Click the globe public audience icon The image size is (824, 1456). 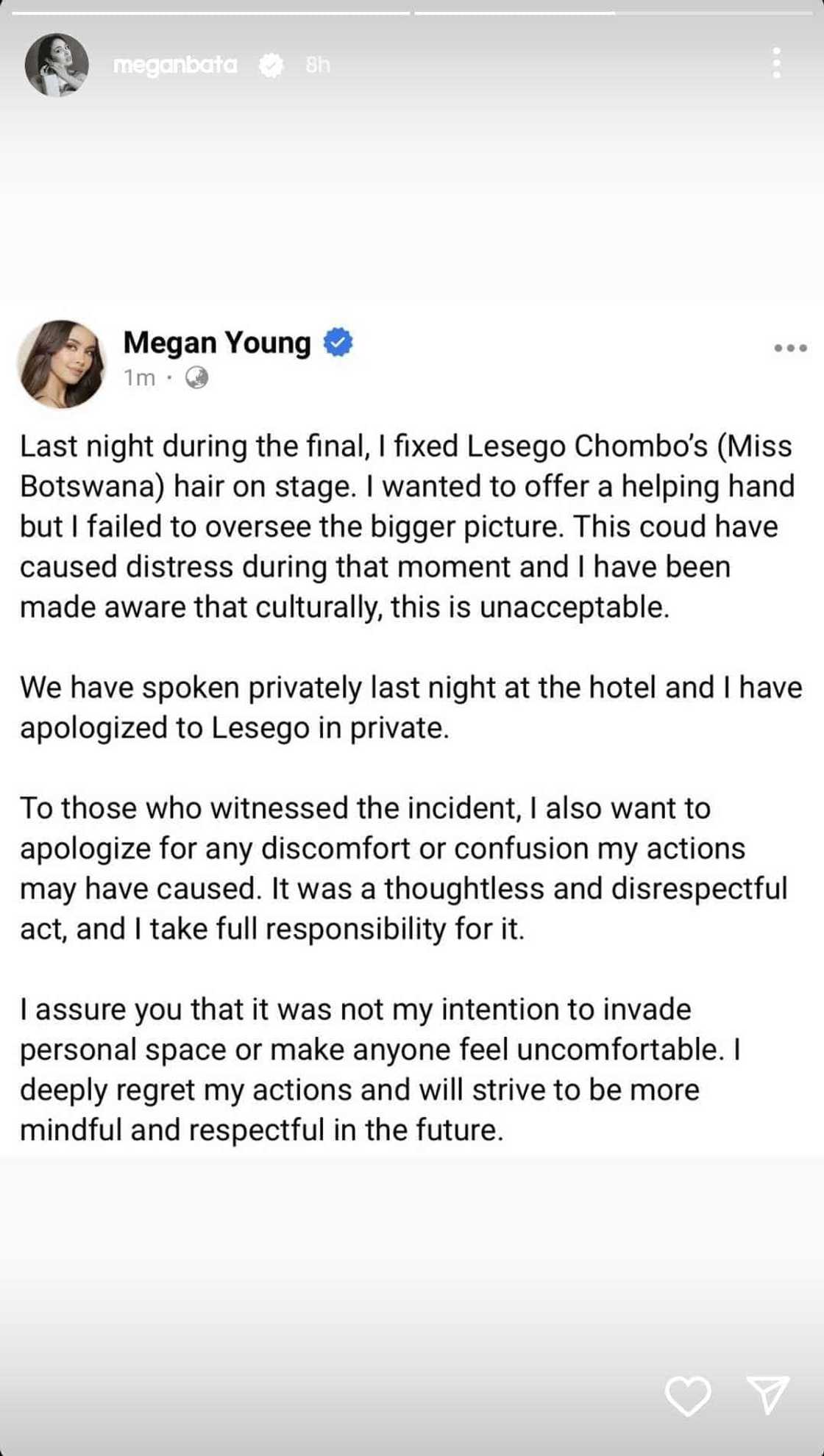pyautogui.click(x=196, y=378)
